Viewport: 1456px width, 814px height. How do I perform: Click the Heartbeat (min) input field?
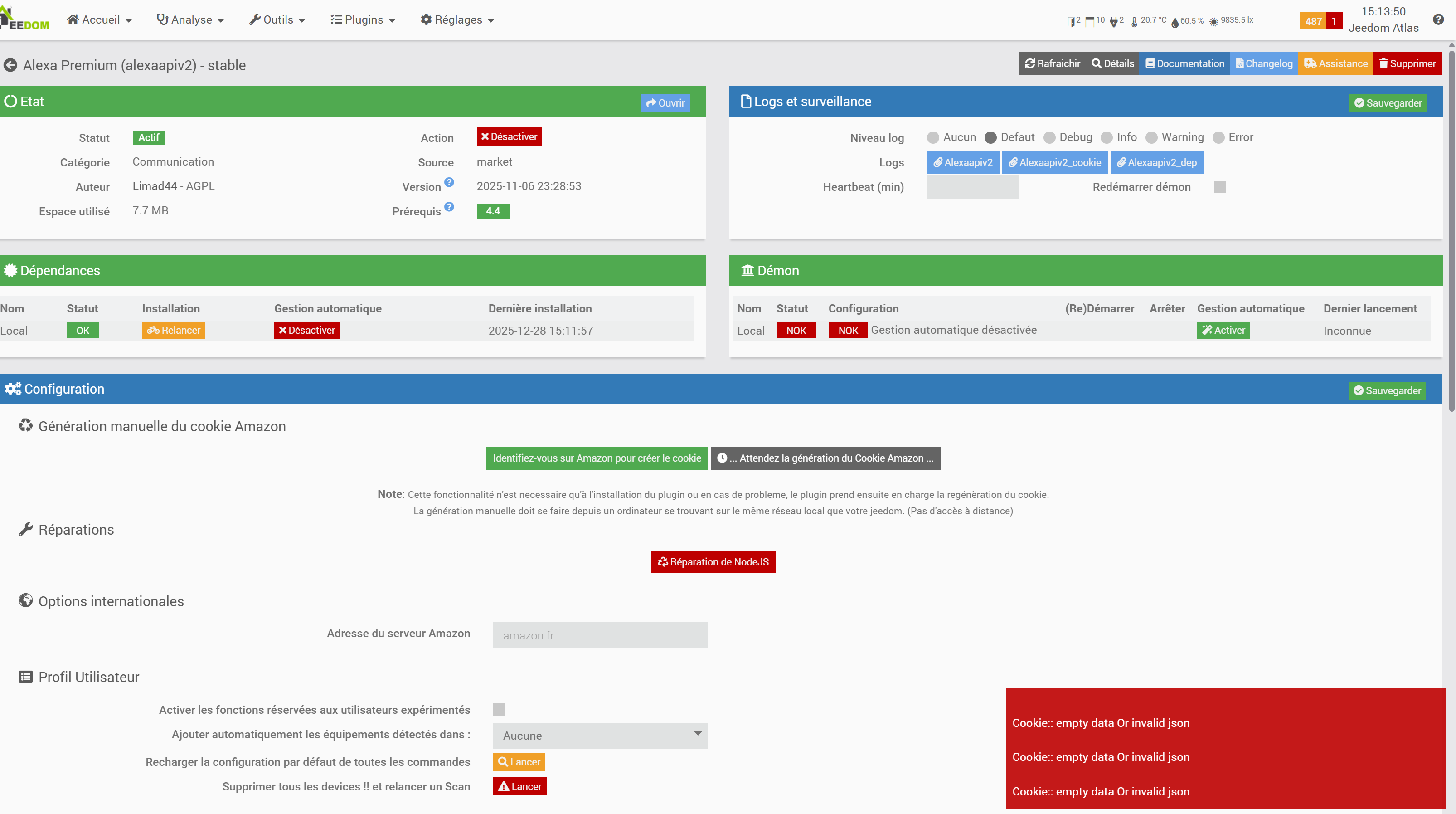(972, 187)
